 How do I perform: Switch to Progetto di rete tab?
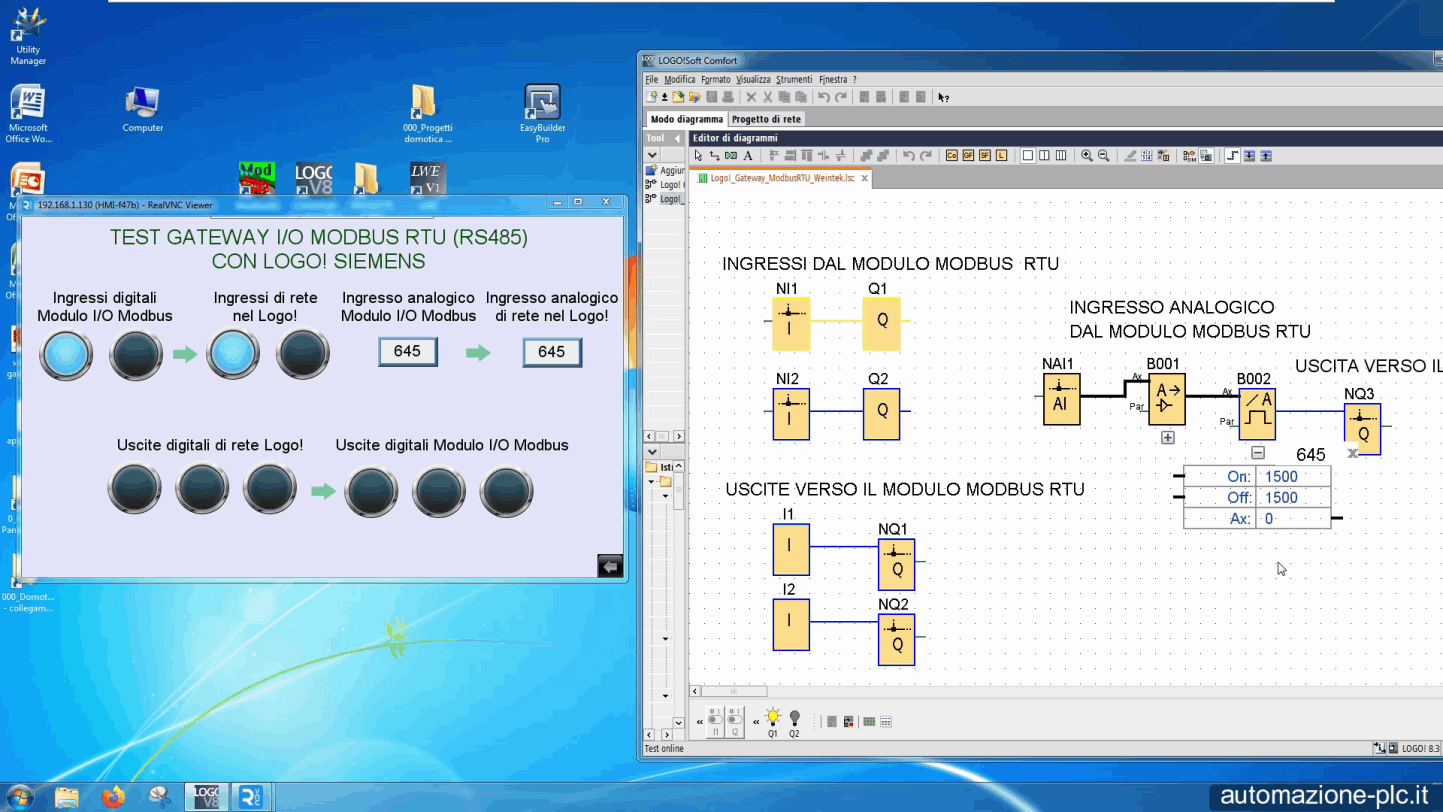coord(766,119)
